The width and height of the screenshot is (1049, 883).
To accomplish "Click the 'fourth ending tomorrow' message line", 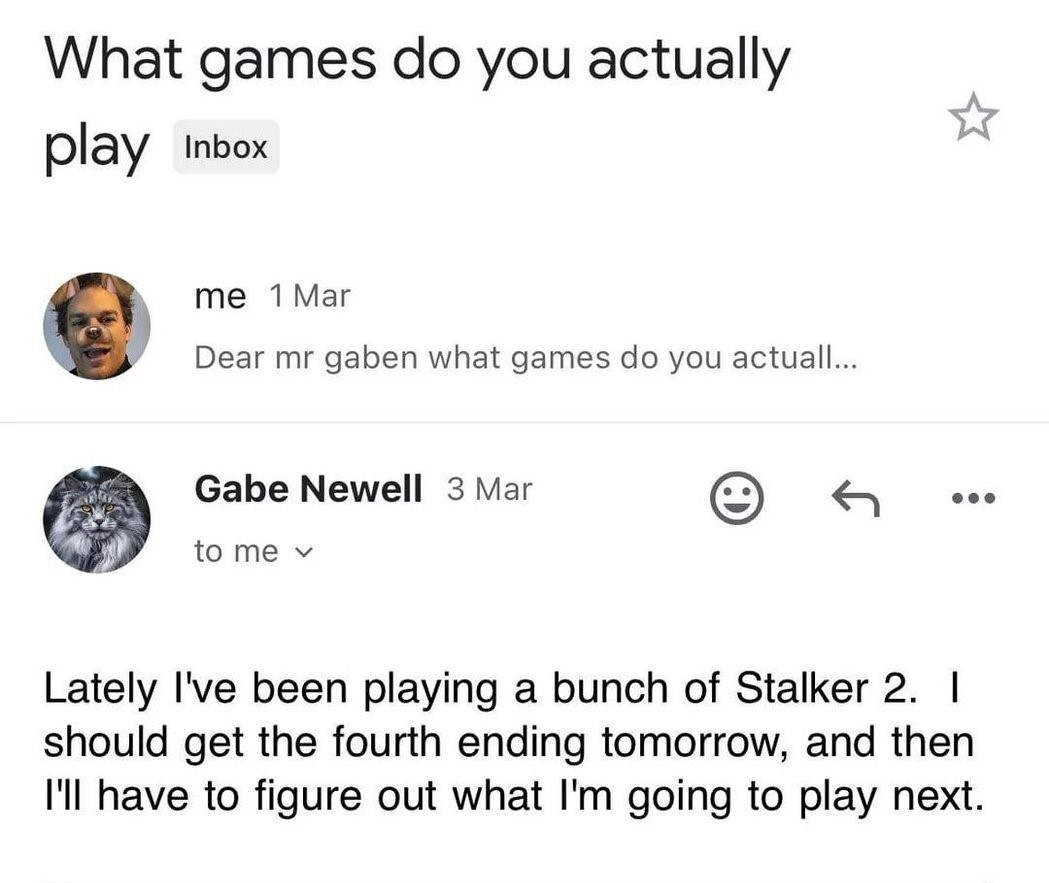I will pos(508,743).
